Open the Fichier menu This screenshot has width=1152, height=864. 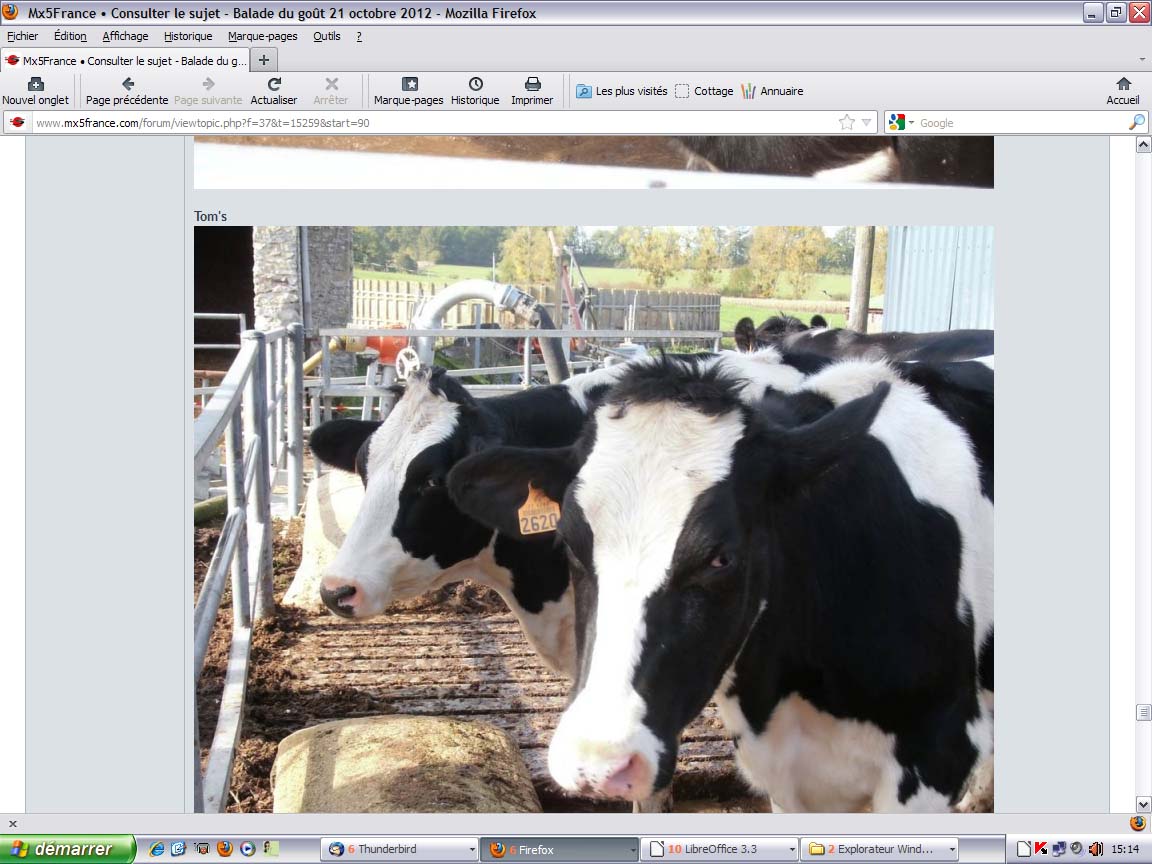click(23, 36)
